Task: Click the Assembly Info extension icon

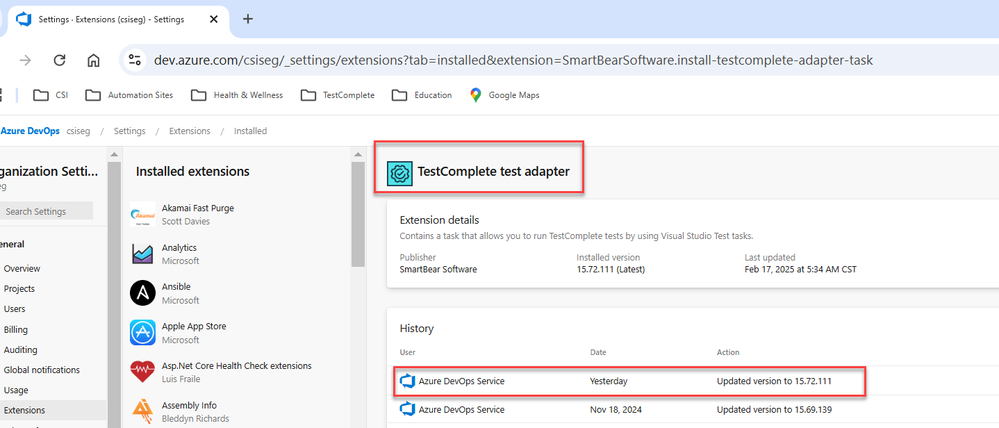Action: tap(142, 411)
